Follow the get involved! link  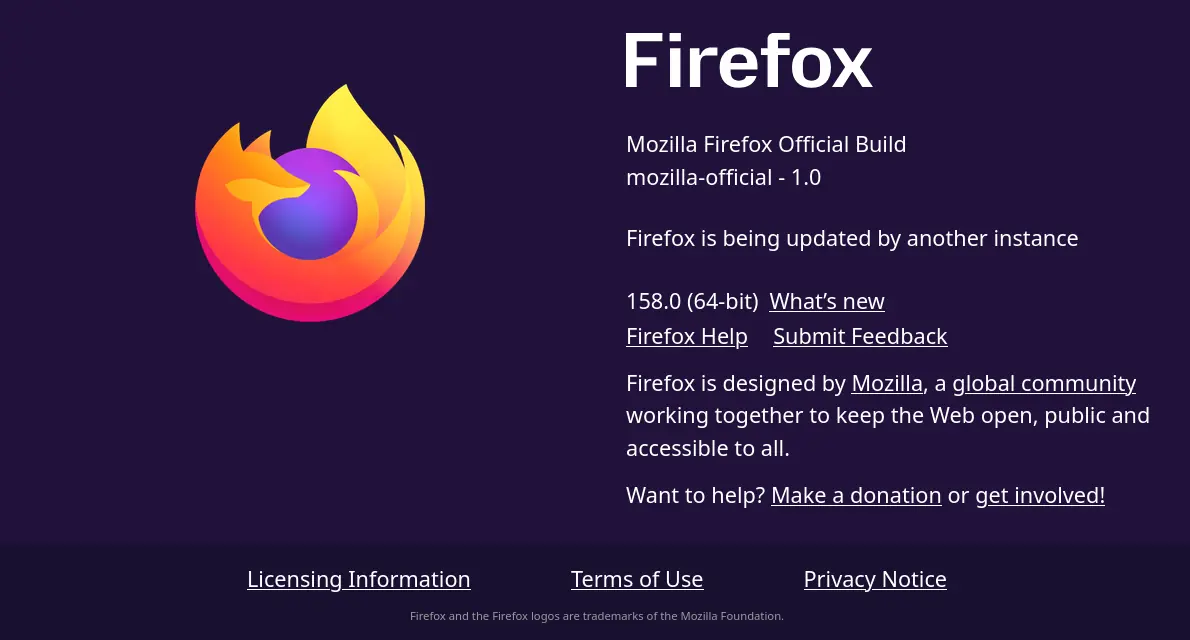click(x=1040, y=496)
